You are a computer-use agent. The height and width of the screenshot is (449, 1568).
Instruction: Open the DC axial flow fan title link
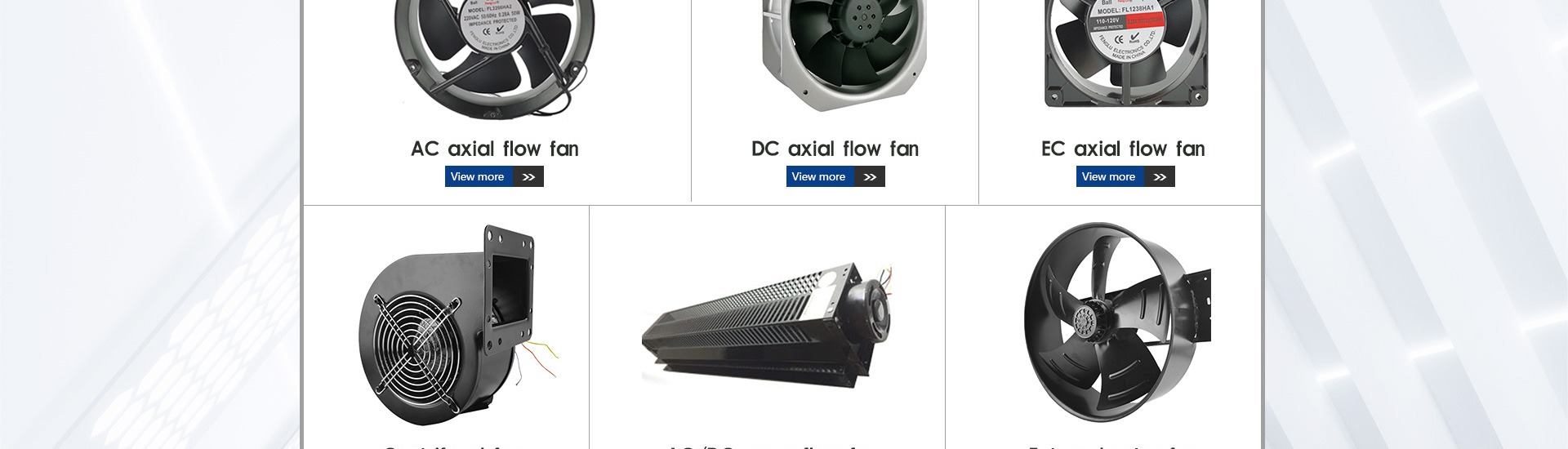pos(835,149)
